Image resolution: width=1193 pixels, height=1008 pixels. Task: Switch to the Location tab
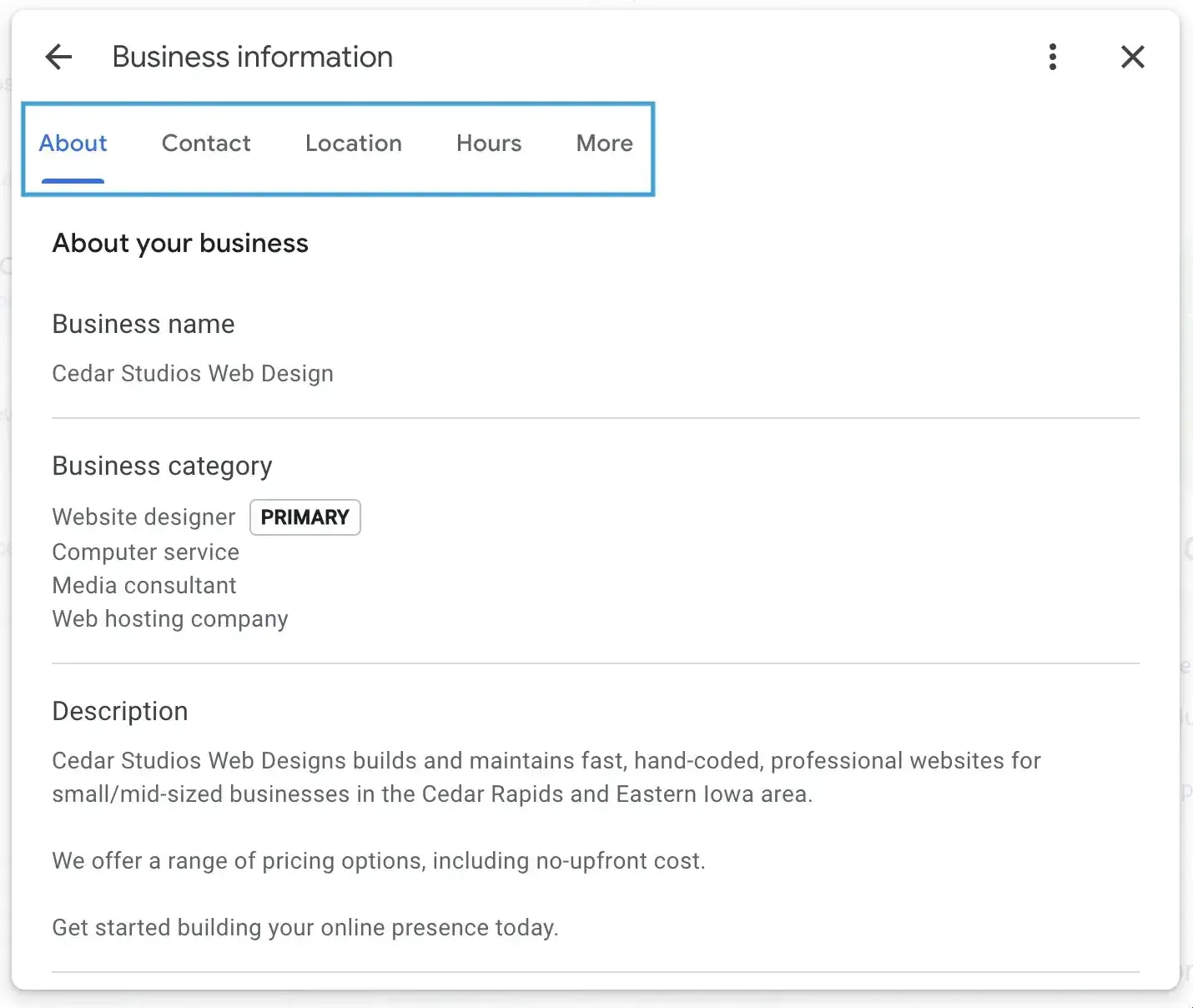pos(353,143)
